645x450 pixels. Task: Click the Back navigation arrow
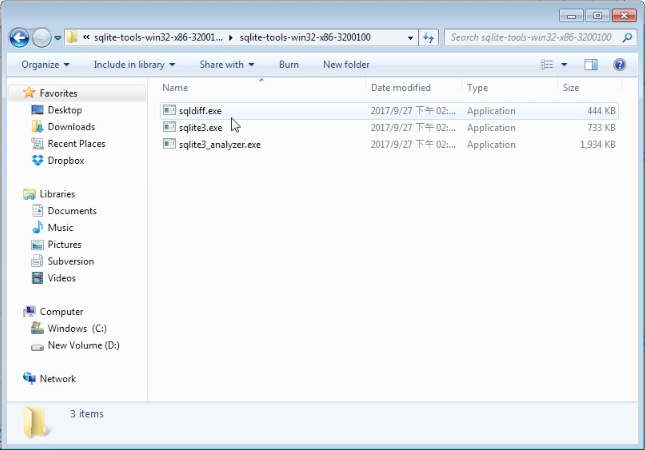19,38
